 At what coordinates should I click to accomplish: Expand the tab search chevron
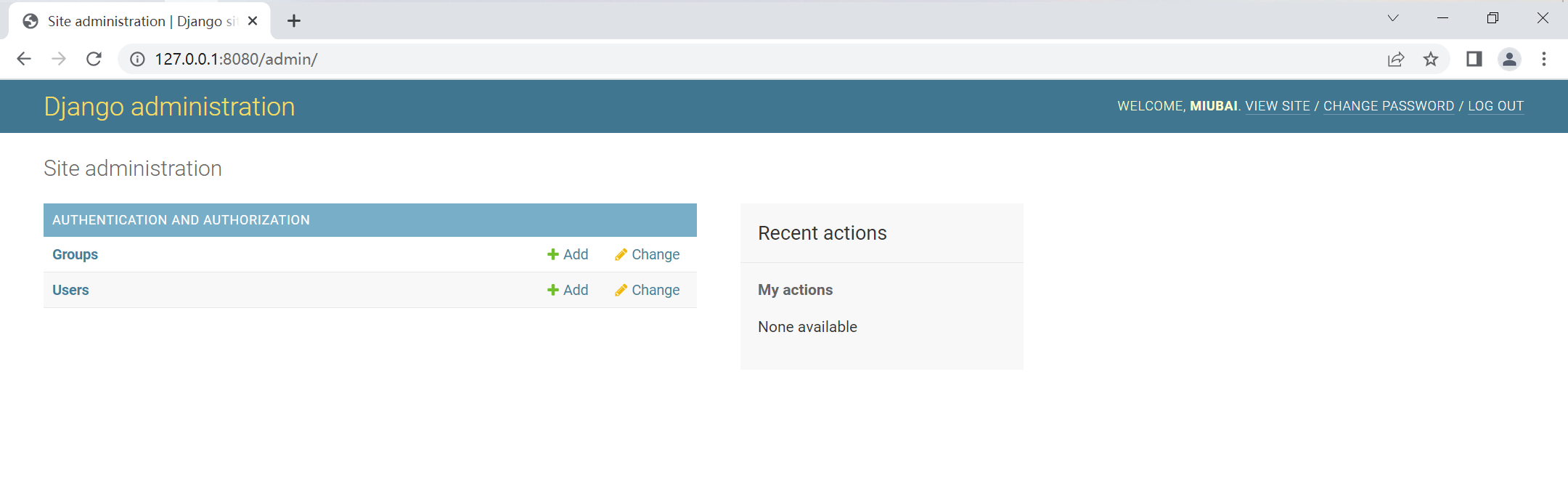(1392, 18)
